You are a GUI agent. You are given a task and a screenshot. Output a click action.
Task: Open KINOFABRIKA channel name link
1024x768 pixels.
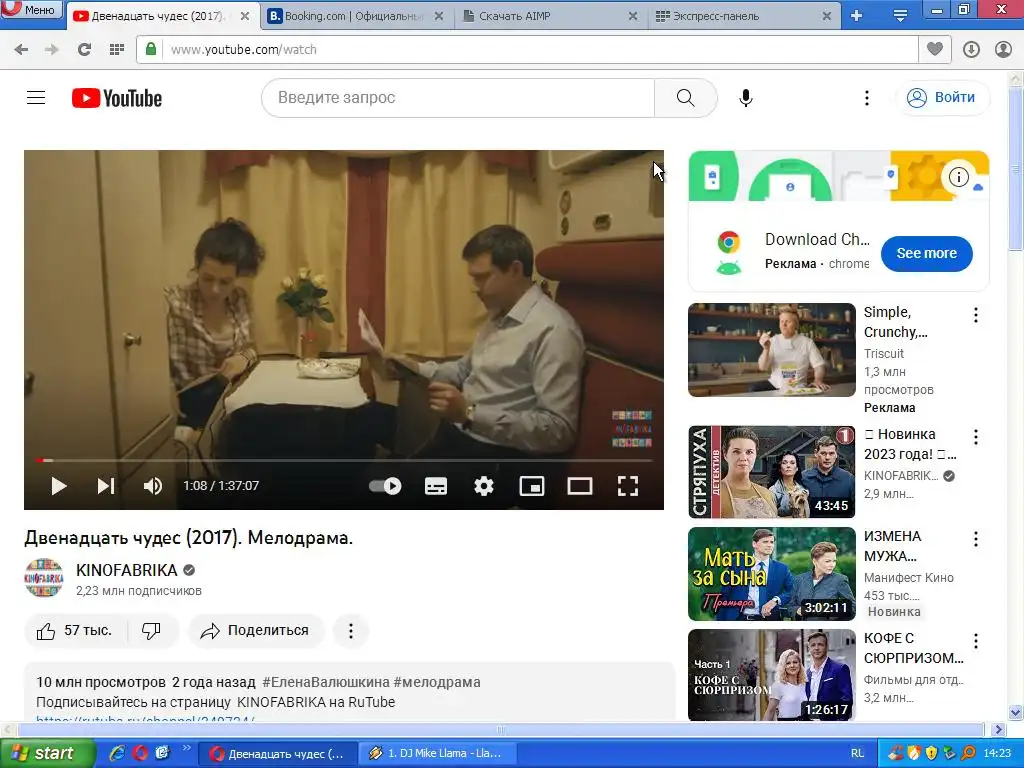pyautogui.click(x=127, y=570)
